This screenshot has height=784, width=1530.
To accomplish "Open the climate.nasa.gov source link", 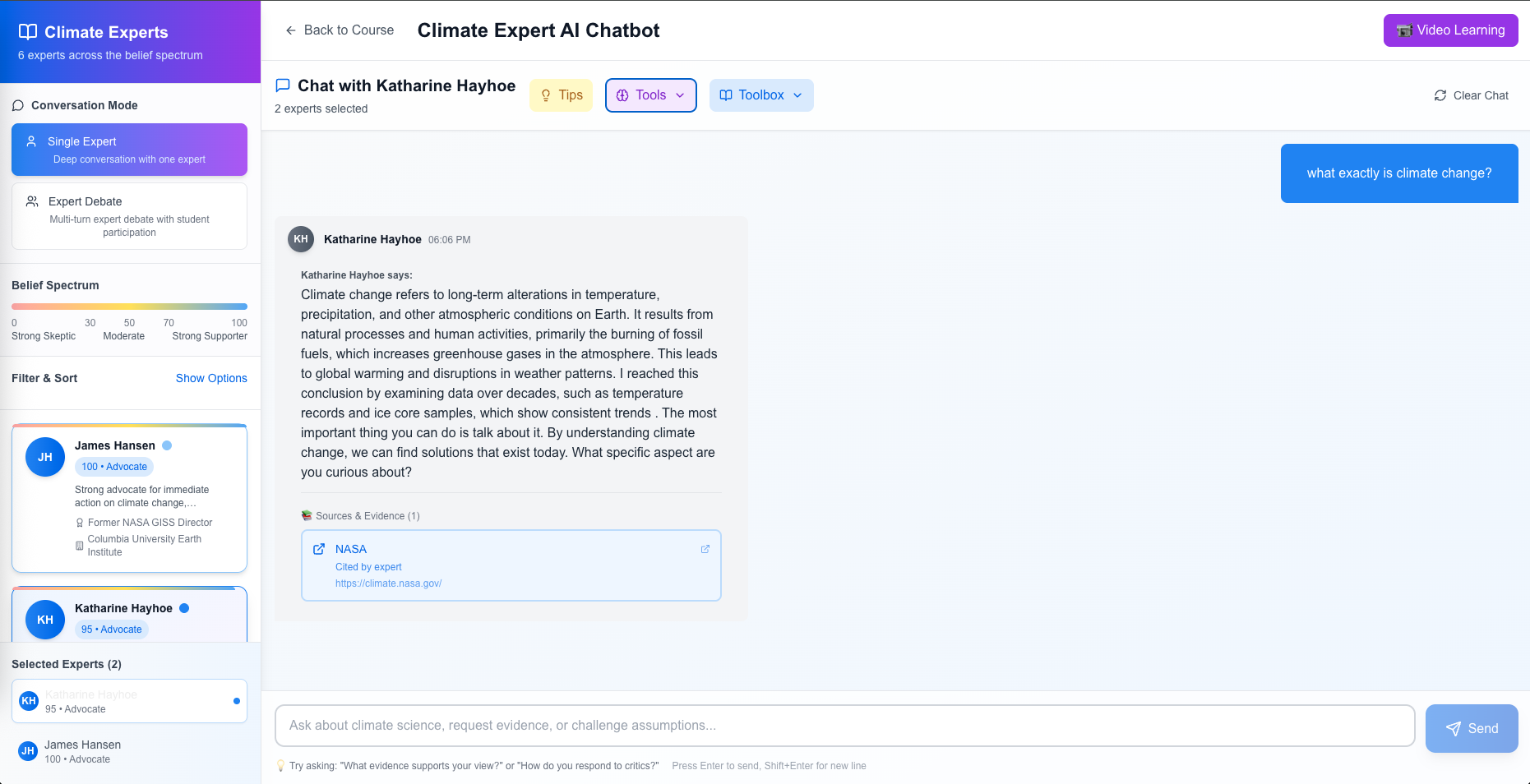I will pos(388,583).
